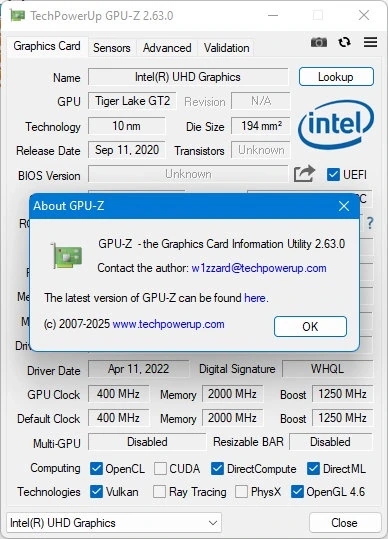388x539 pixels.
Task: Toggle the Ray Tracing checkbox
Action: [x=159, y=492]
